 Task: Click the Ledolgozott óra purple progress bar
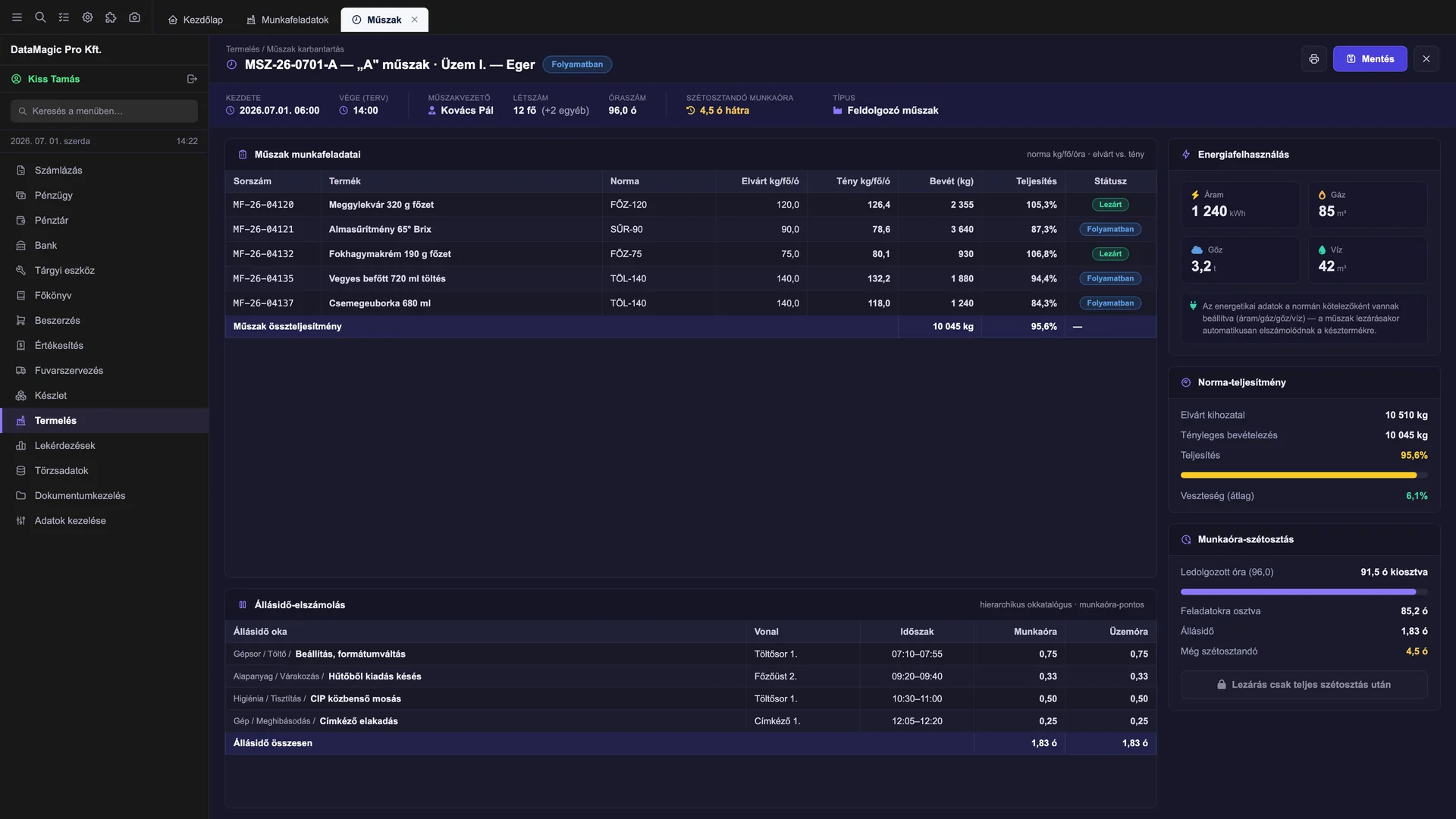click(1304, 592)
